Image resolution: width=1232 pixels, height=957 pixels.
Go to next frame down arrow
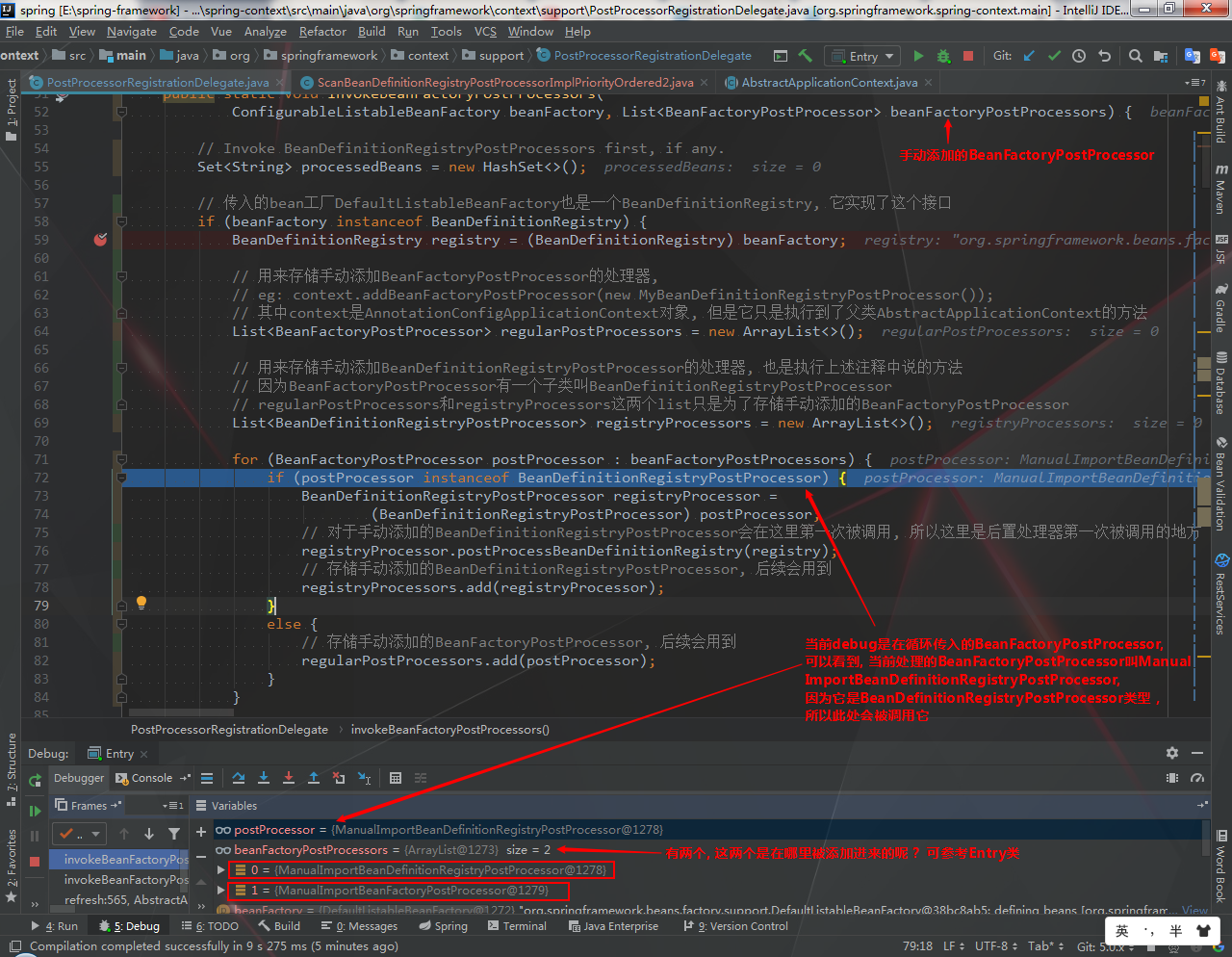(x=149, y=834)
